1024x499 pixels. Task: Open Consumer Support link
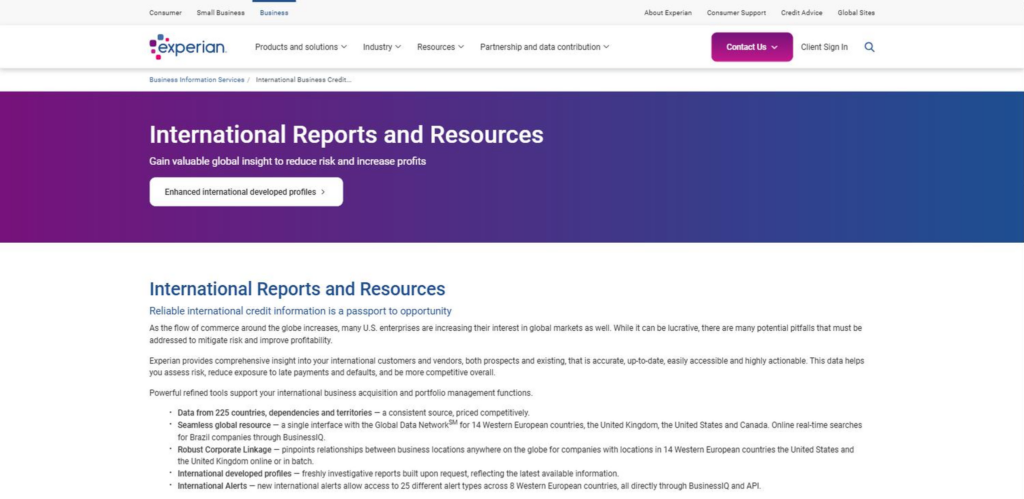tap(736, 12)
